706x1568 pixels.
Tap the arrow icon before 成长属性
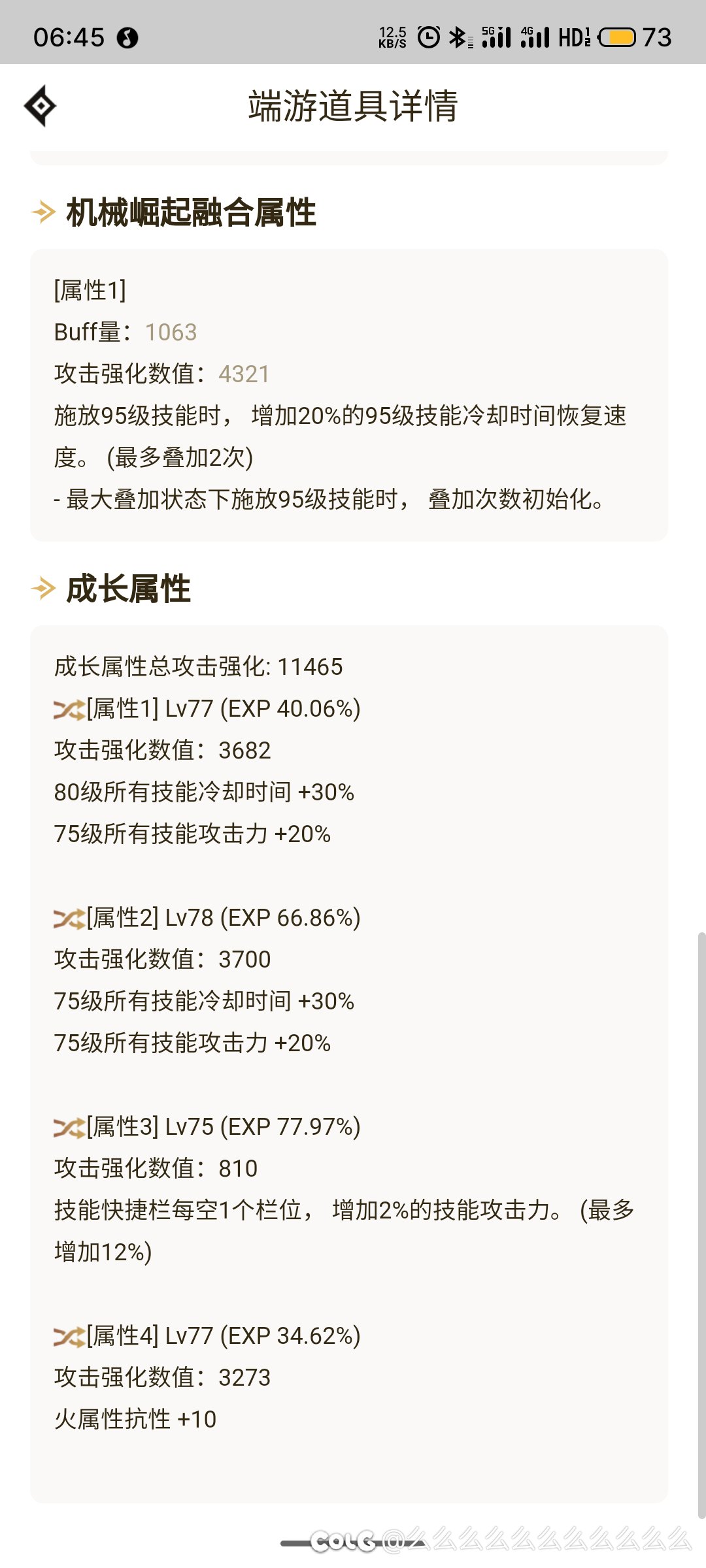pyautogui.click(x=43, y=589)
